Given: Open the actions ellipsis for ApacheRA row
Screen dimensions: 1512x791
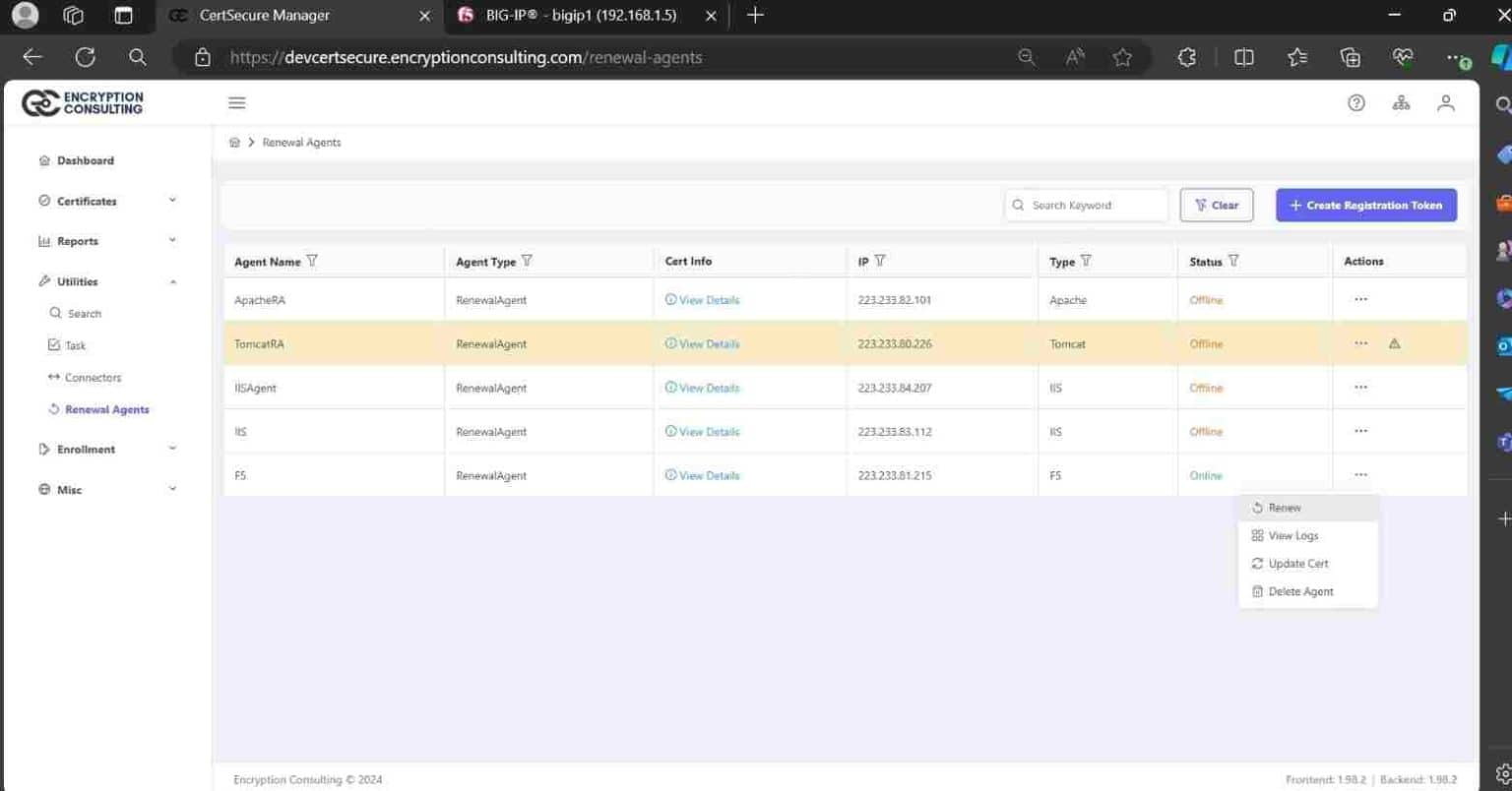Looking at the screenshot, I should pyautogui.click(x=1360, y=299).
